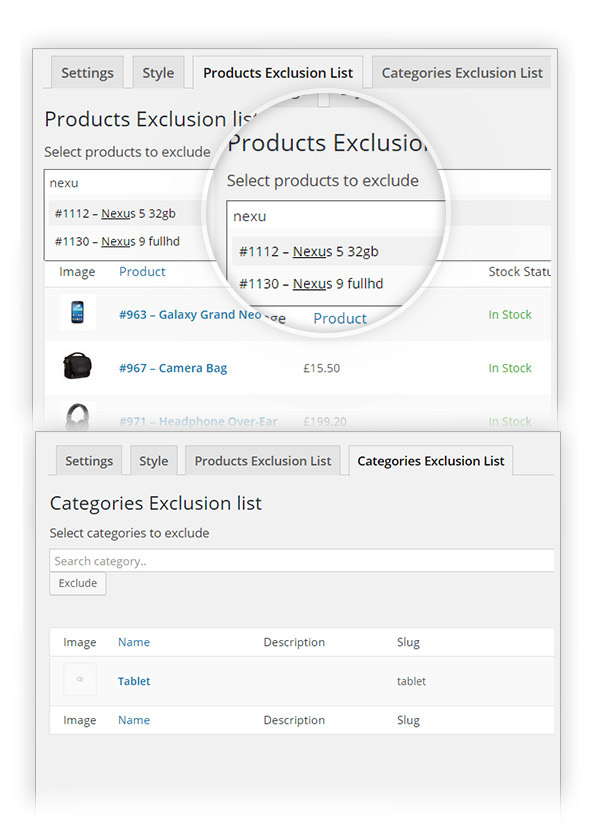Select Products Exclusion List tab in upper panel

[x=278, y=73]
